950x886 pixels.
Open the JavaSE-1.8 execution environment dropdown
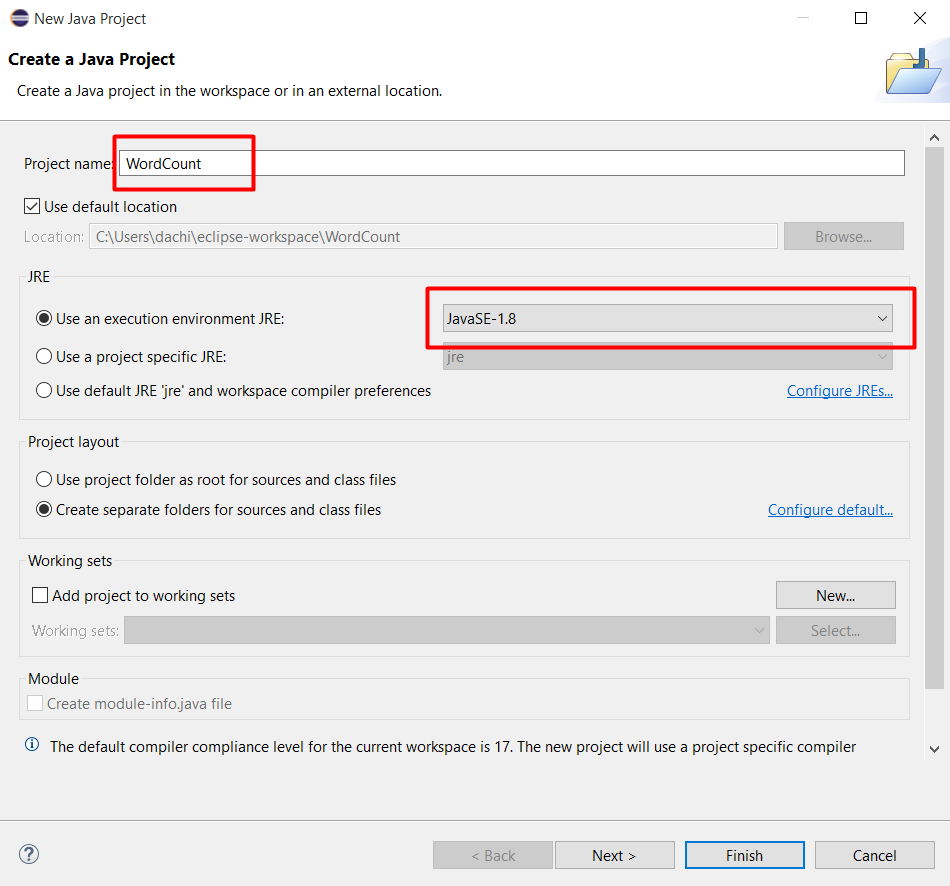pos(668,318)
